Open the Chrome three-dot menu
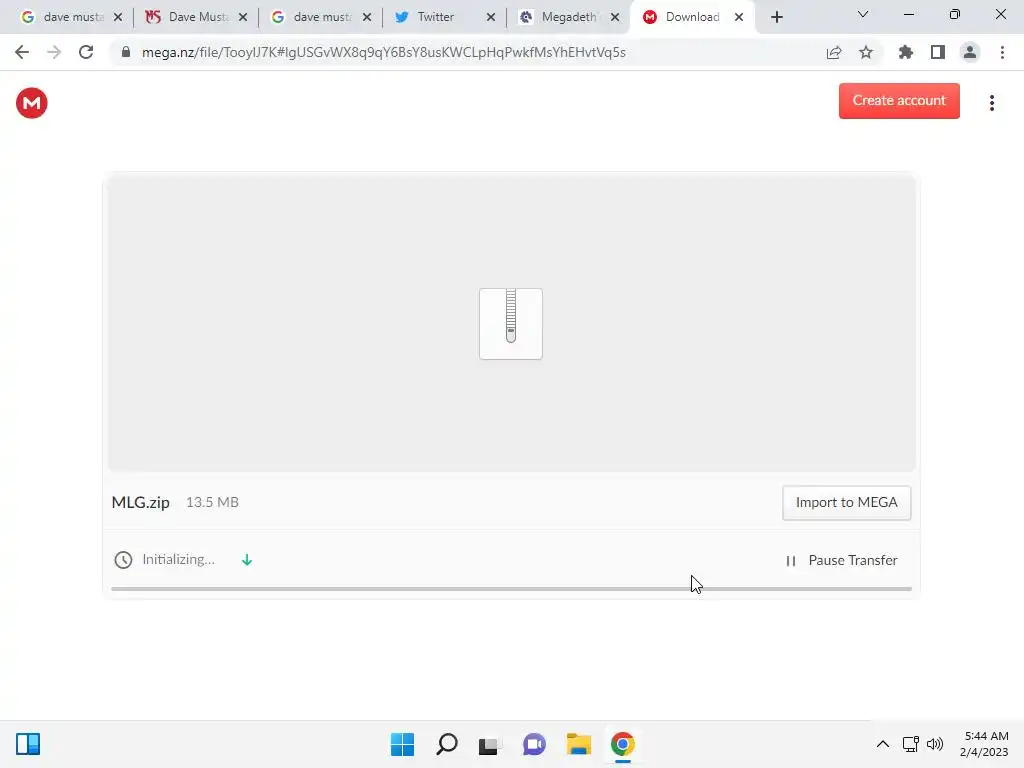The width and height of the screenshot is (1024, 768). coord(1002,52)
